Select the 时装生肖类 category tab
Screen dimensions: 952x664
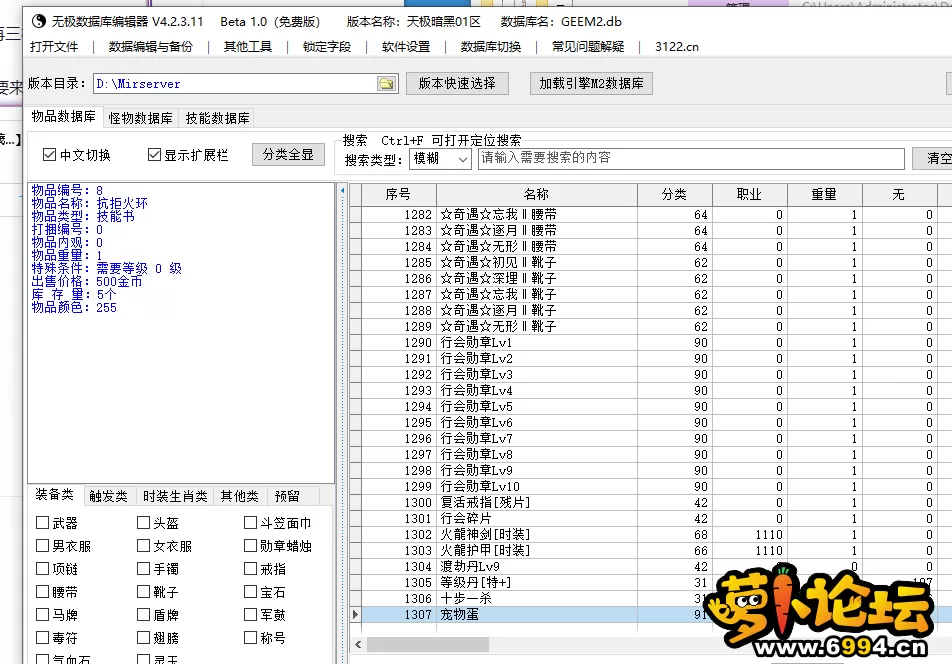174,496
